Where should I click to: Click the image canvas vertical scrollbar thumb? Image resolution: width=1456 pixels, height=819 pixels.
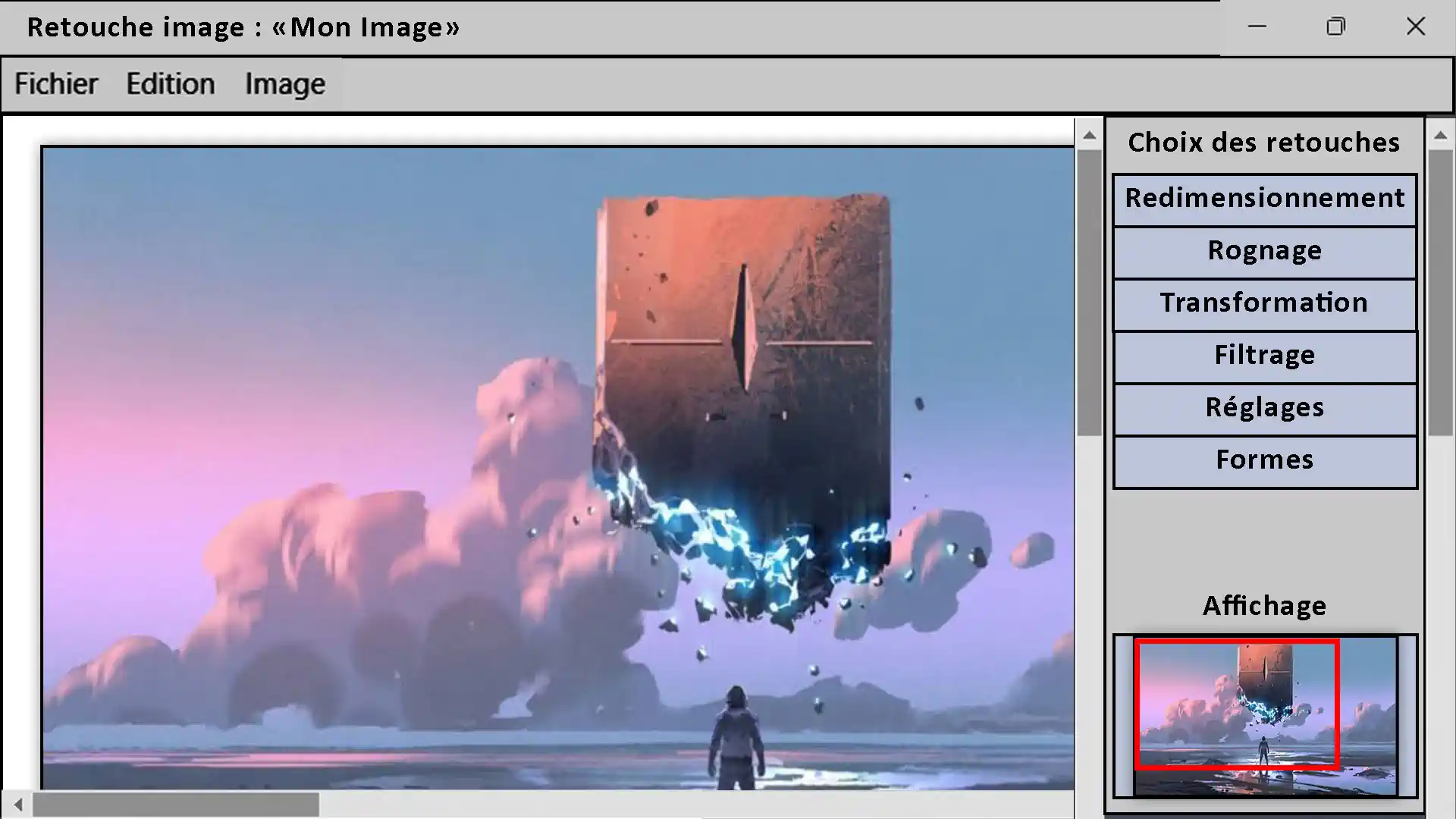pos(1090,293)
